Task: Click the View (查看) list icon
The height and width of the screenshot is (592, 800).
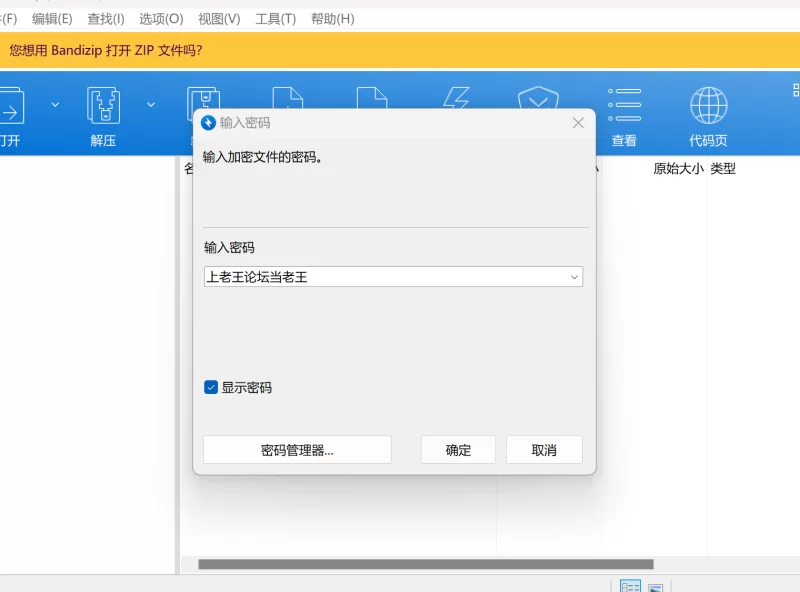Action: coord(624,105)
